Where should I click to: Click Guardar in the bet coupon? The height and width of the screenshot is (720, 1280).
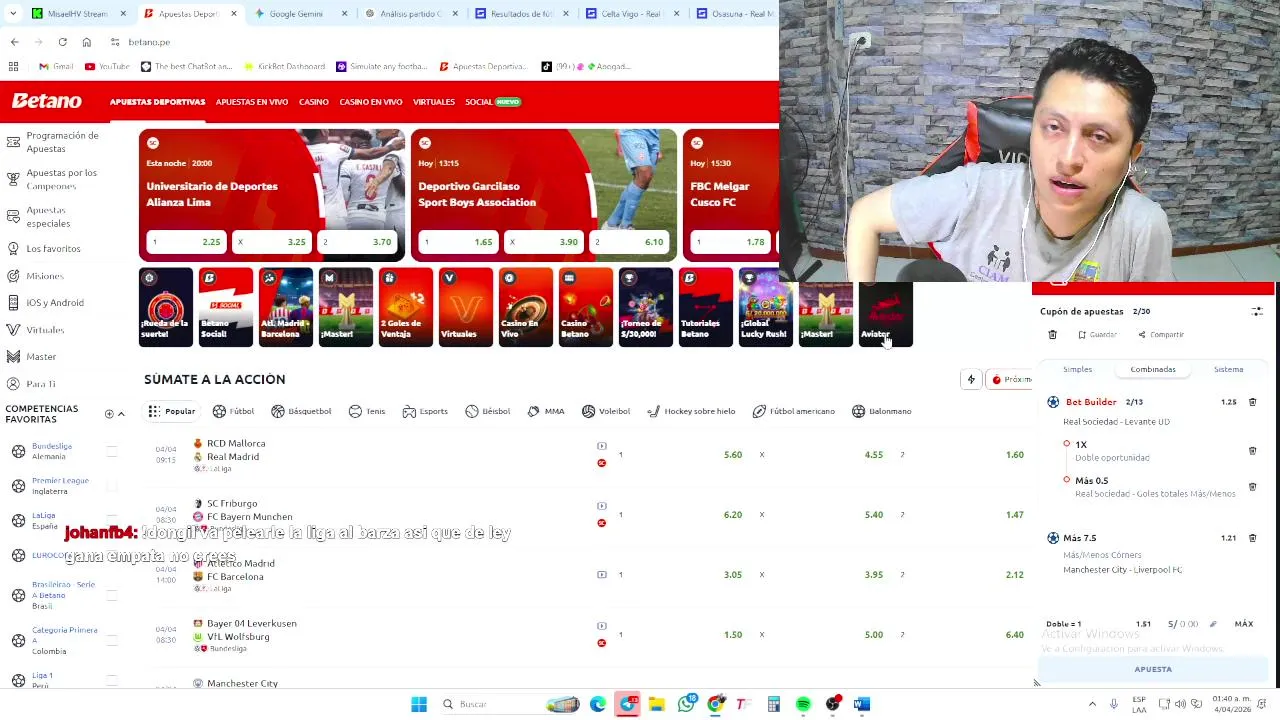[1097, 335]
